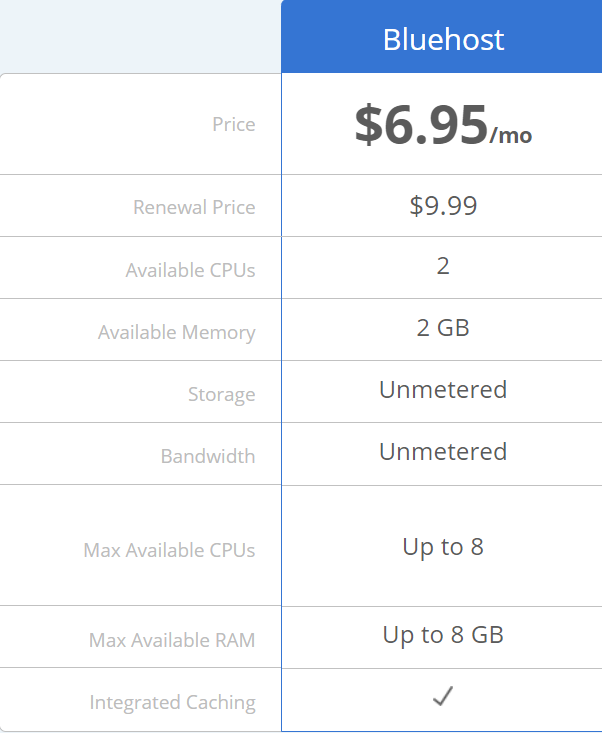The height and width of the screenshot is (733, 602).
Task: Click the Unmetered value for Bandwidth
Action: click(443, 452)
